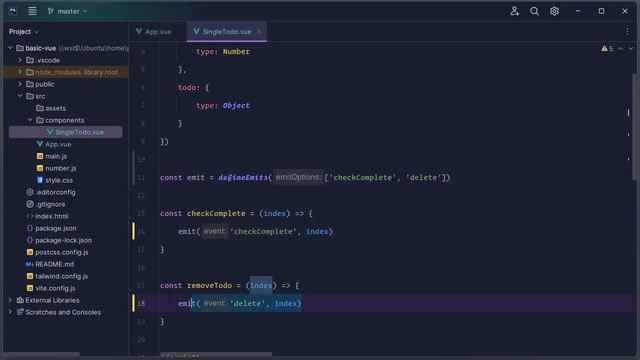Viewport: 640px width, 360px height.
Task: Open Search Everywhere magnifier icon
Action: coord(534,11)
